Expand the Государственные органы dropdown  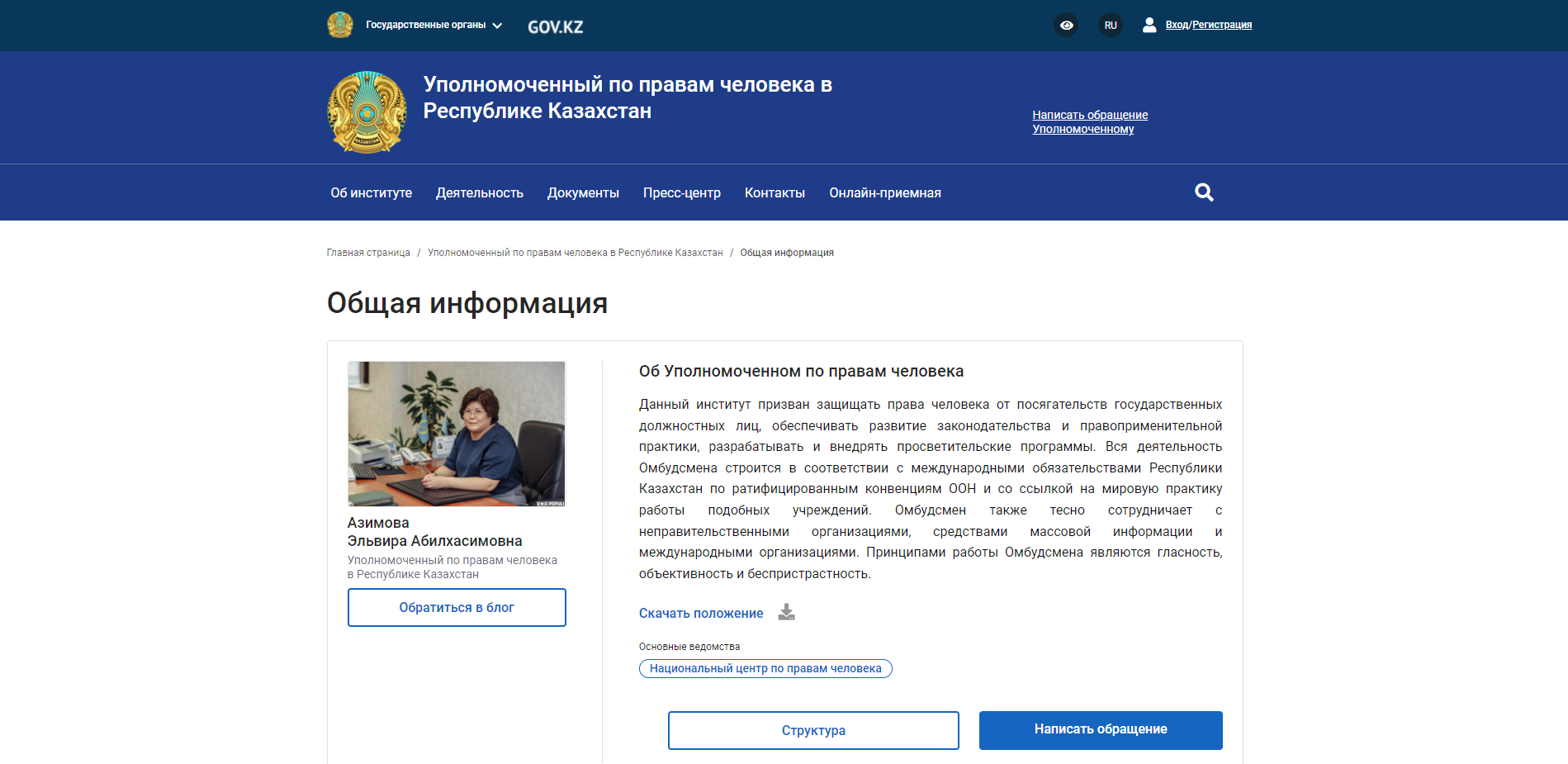pos(434,25)
